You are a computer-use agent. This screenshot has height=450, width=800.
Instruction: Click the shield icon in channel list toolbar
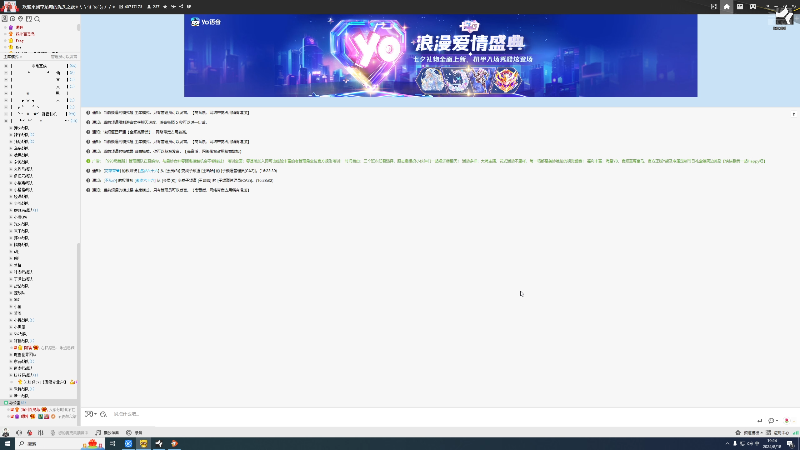21,19
